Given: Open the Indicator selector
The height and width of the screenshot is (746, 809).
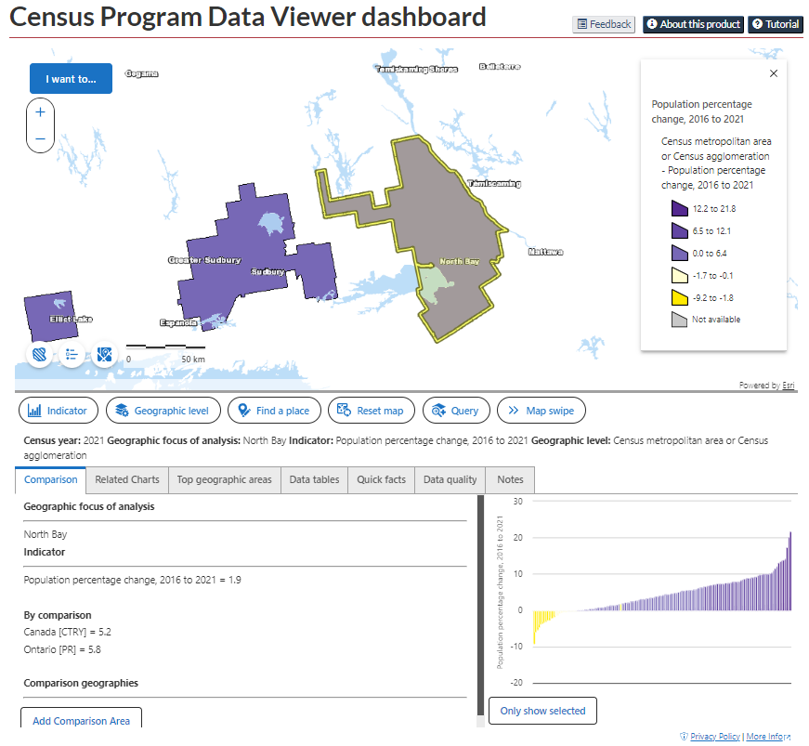Looking at the screenshot, I should [x=58, y=410].
